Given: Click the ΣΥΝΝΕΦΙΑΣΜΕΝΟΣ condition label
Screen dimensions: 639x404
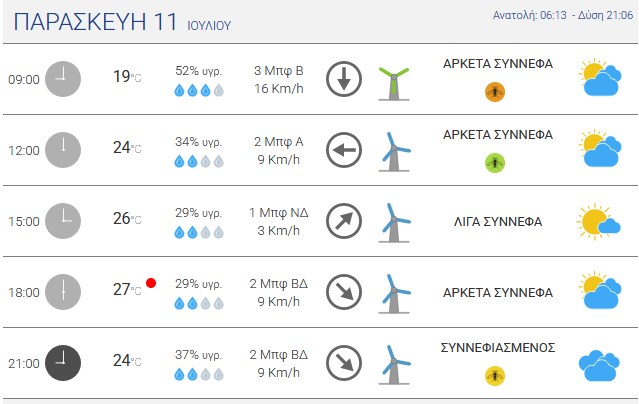Looking at the screenshot, I should point(498,348).
